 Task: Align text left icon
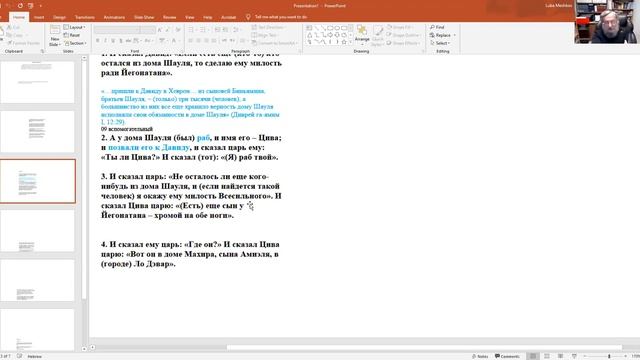click(x=191, y=40)
